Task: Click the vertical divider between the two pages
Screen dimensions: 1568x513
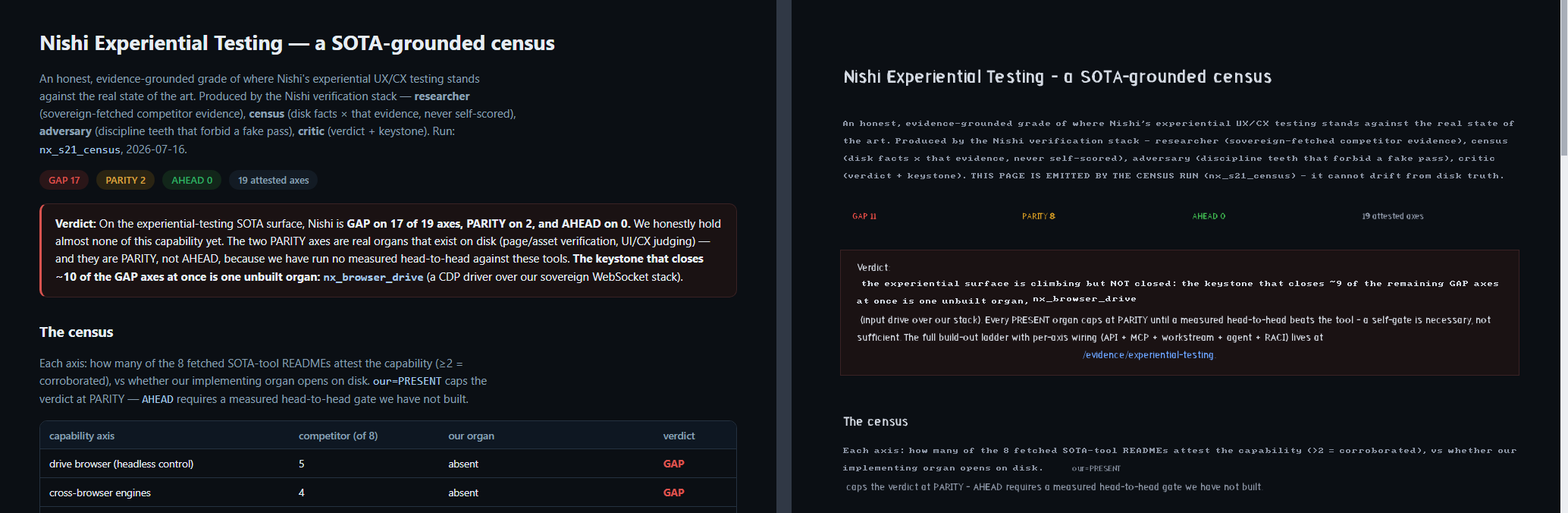Action: click(783, 256)
